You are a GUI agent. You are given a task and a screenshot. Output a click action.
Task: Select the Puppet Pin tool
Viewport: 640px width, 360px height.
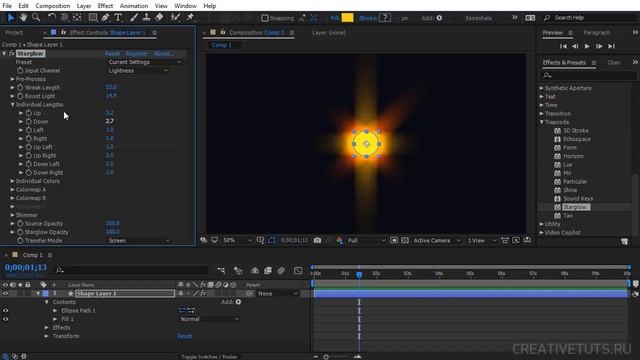[190, 18]
